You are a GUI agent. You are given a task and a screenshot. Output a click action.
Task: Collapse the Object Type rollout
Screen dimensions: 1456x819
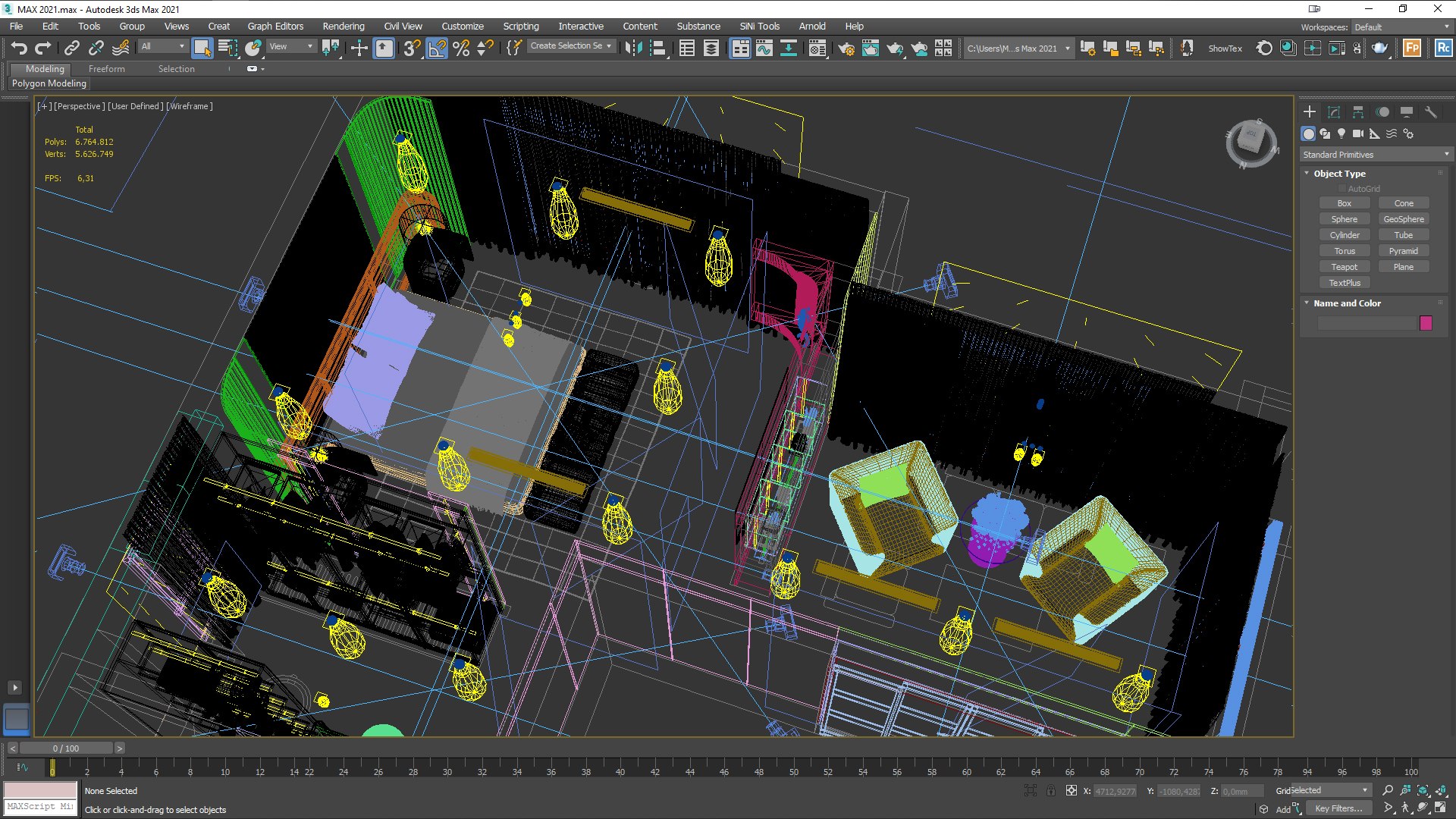point(1339,174)
